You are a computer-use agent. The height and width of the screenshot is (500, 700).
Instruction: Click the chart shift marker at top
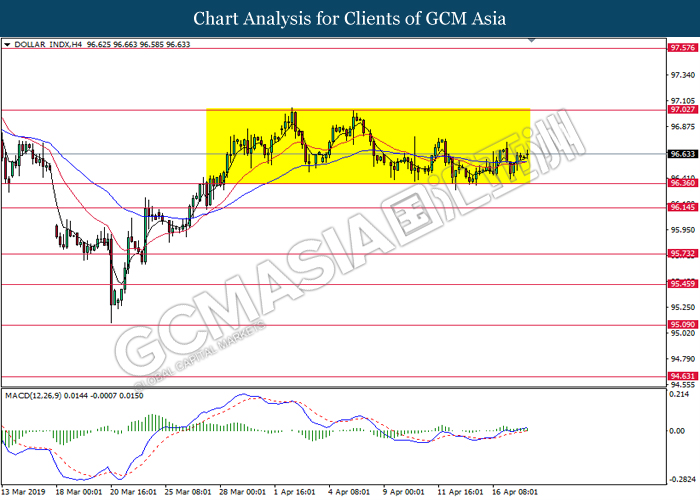(531, 40)
